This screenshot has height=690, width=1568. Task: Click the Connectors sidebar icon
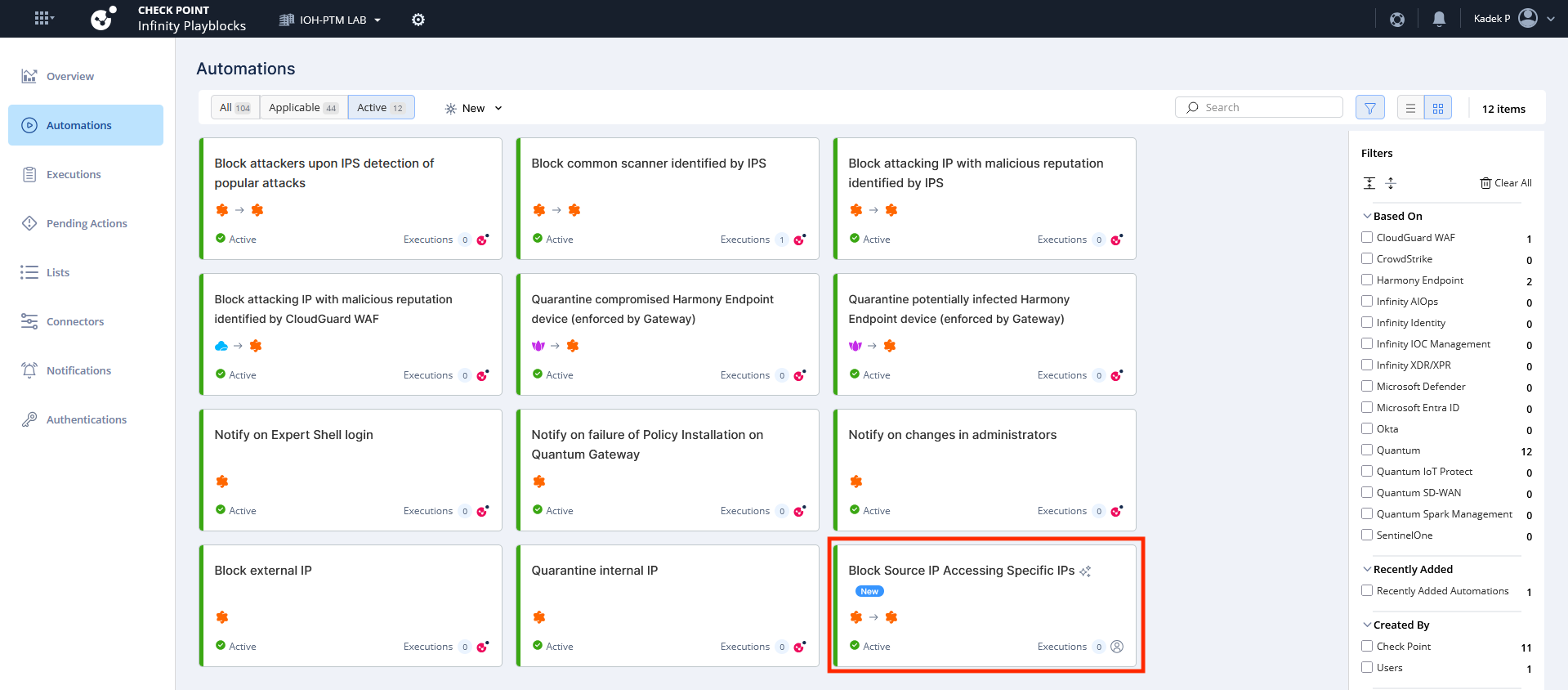coord(29,321)
